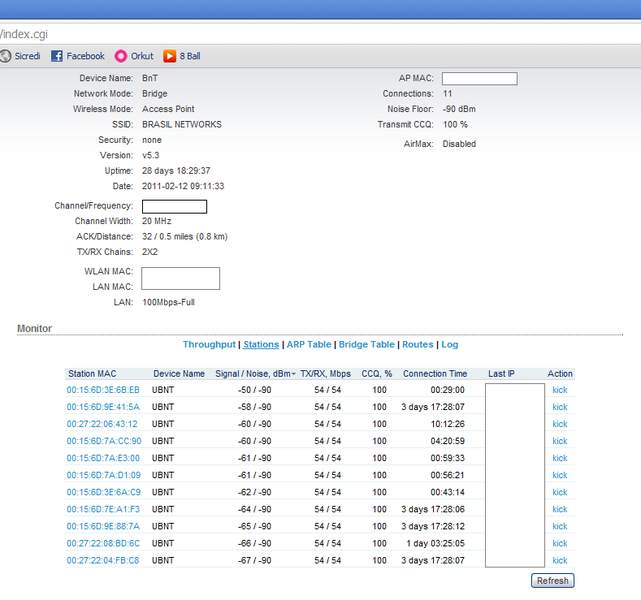The width and height of the screenshot is (641, 600).
Task: Select the date value 2011-02-12 09:11:33
Action: coord(183,186)
